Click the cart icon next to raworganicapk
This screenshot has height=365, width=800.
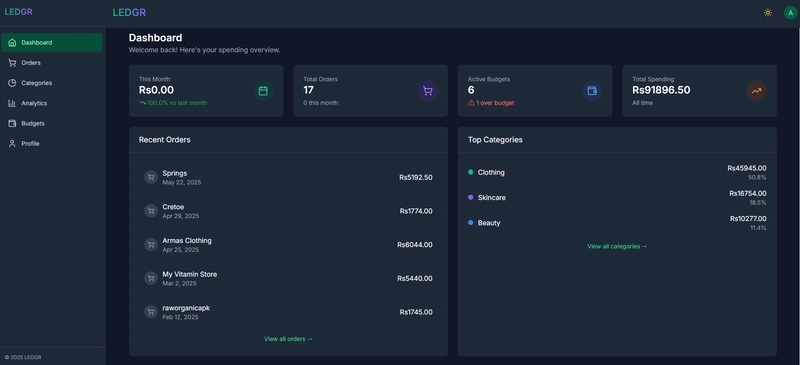[151, 312]
